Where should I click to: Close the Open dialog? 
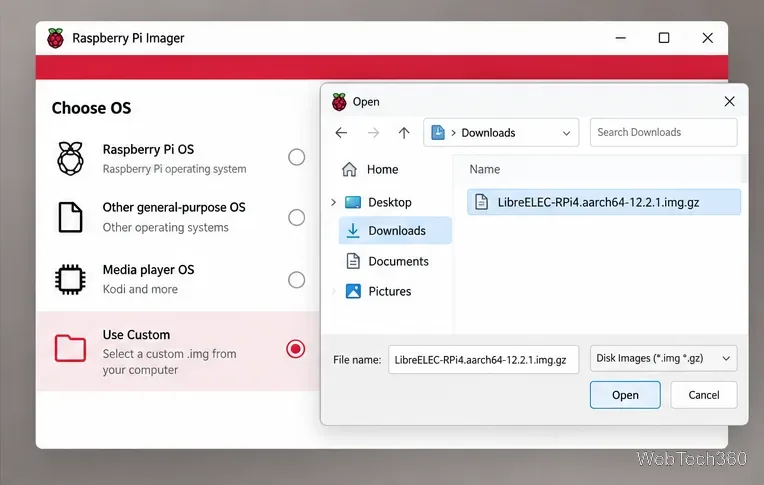pyautogui.click(x=729, y=101)
